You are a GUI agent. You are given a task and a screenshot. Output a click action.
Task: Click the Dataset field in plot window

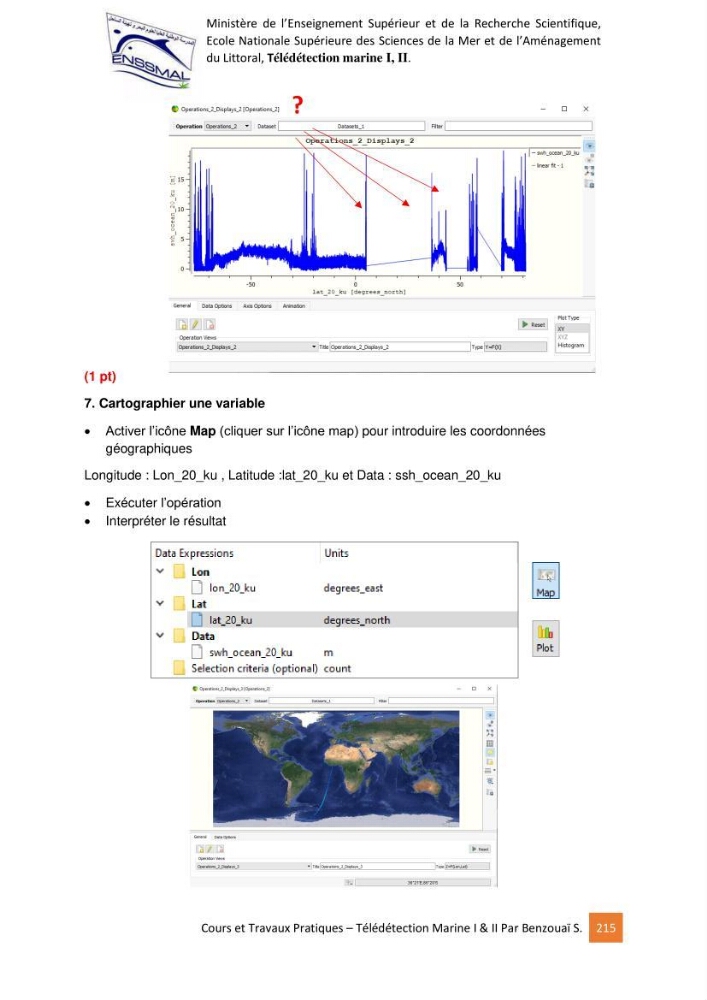click(x=351, y=126)
